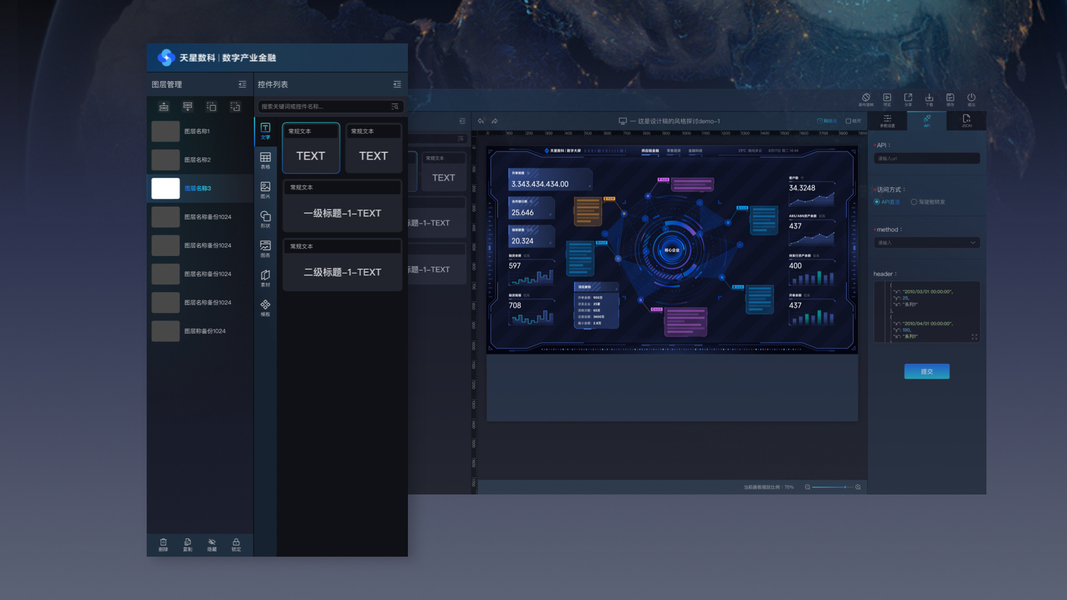Image resolution: width=1067 pixels, height=600 pixels.
Task: Click the 核心企业 center node on dashboard
Action: [672, 250]
